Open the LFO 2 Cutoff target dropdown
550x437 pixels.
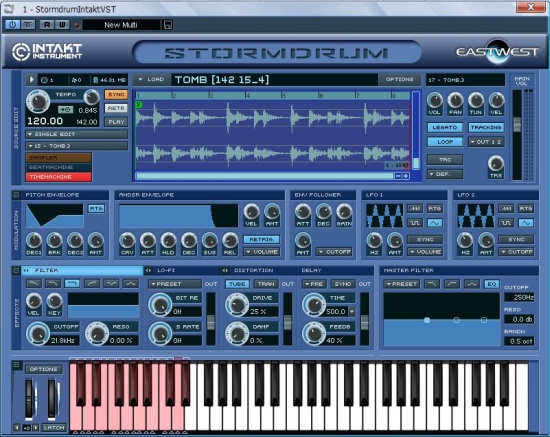point(516,252)
